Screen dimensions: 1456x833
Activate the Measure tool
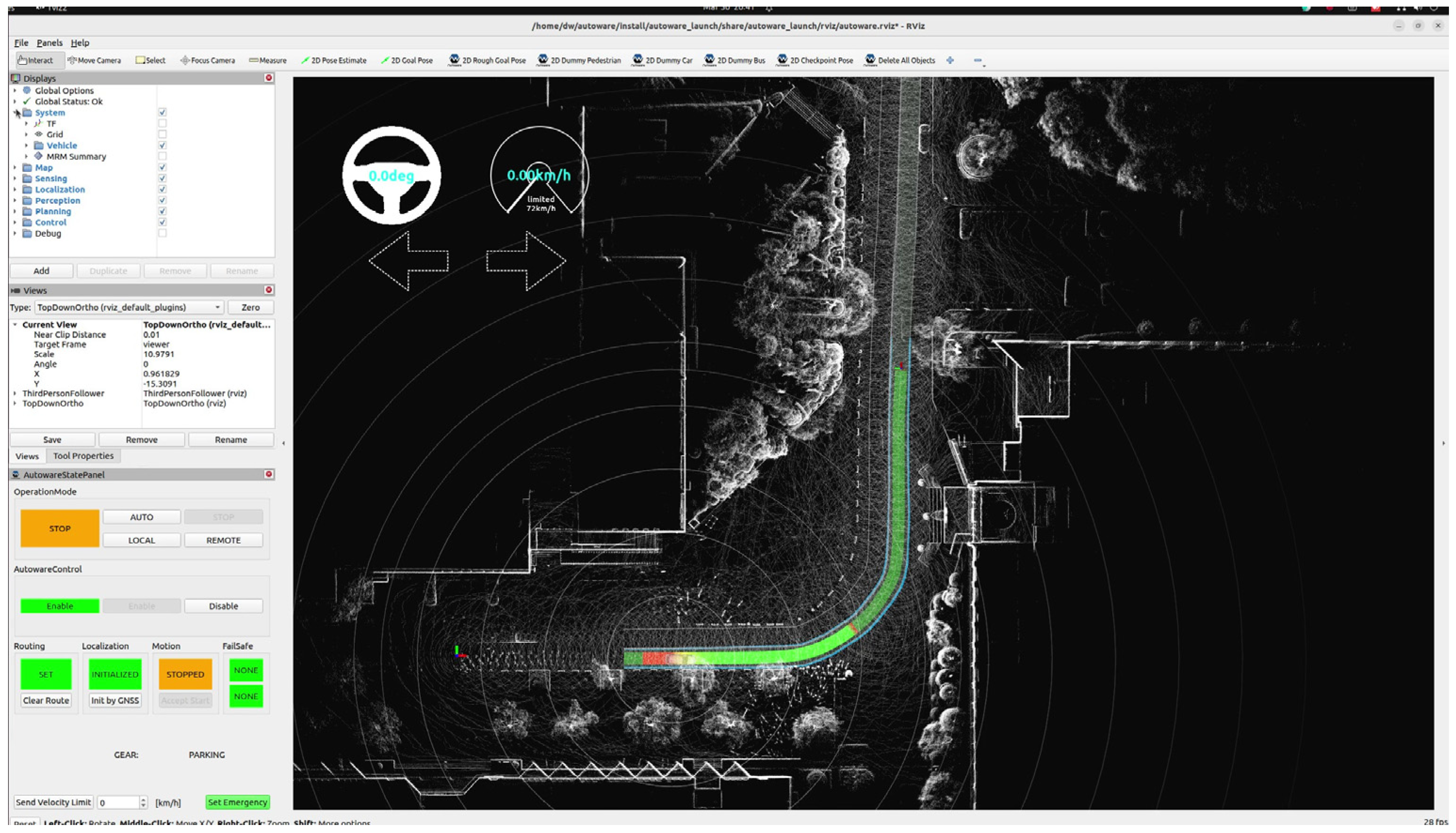(x=268, y=60)
